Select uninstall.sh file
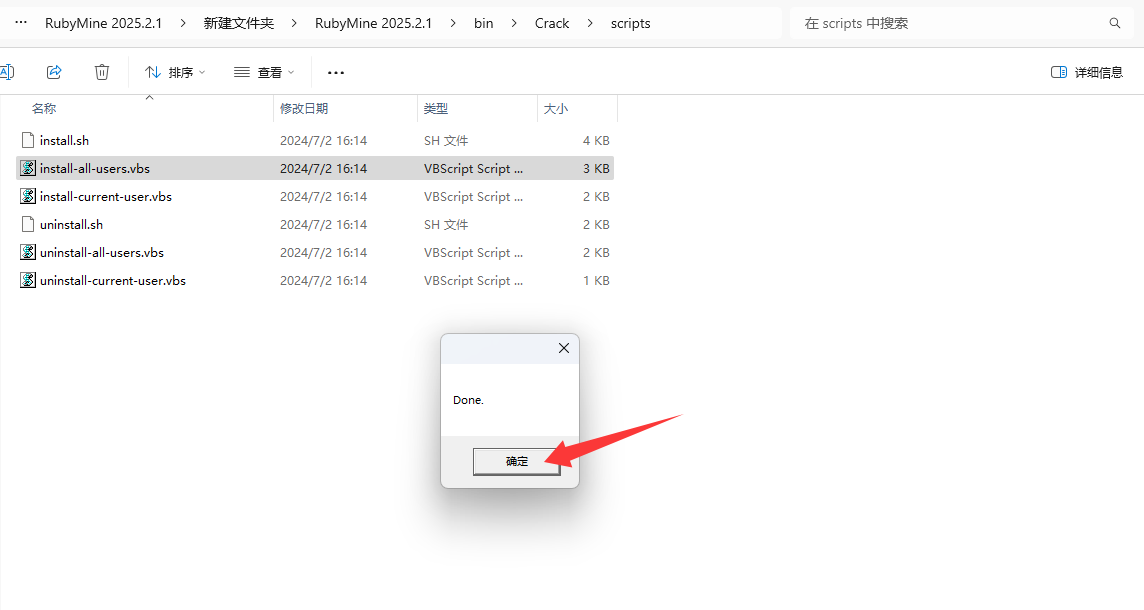The height and width of the screenshot is (610, 1144). point(315,225)
